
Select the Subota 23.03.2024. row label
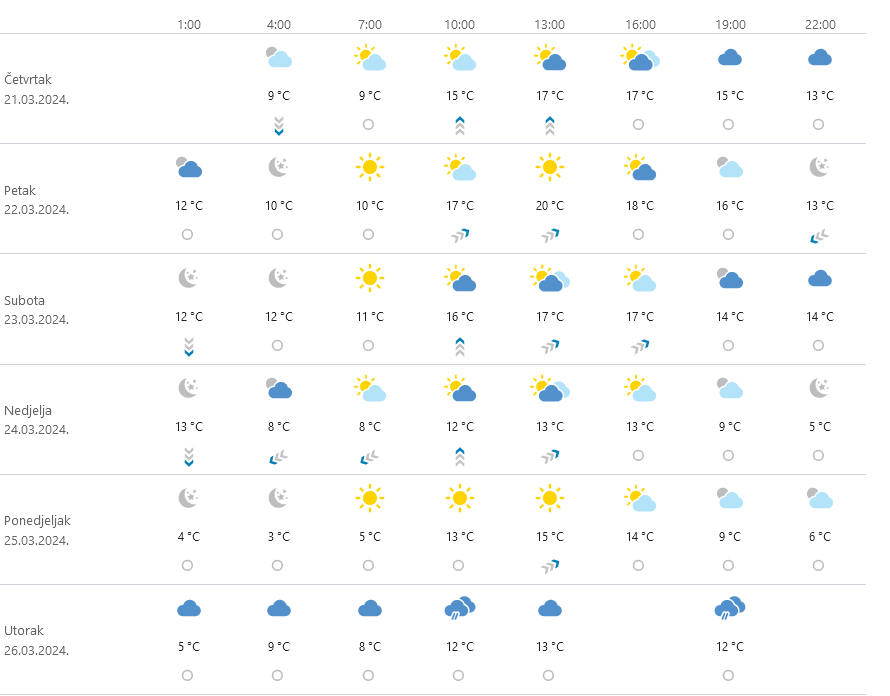38,309
